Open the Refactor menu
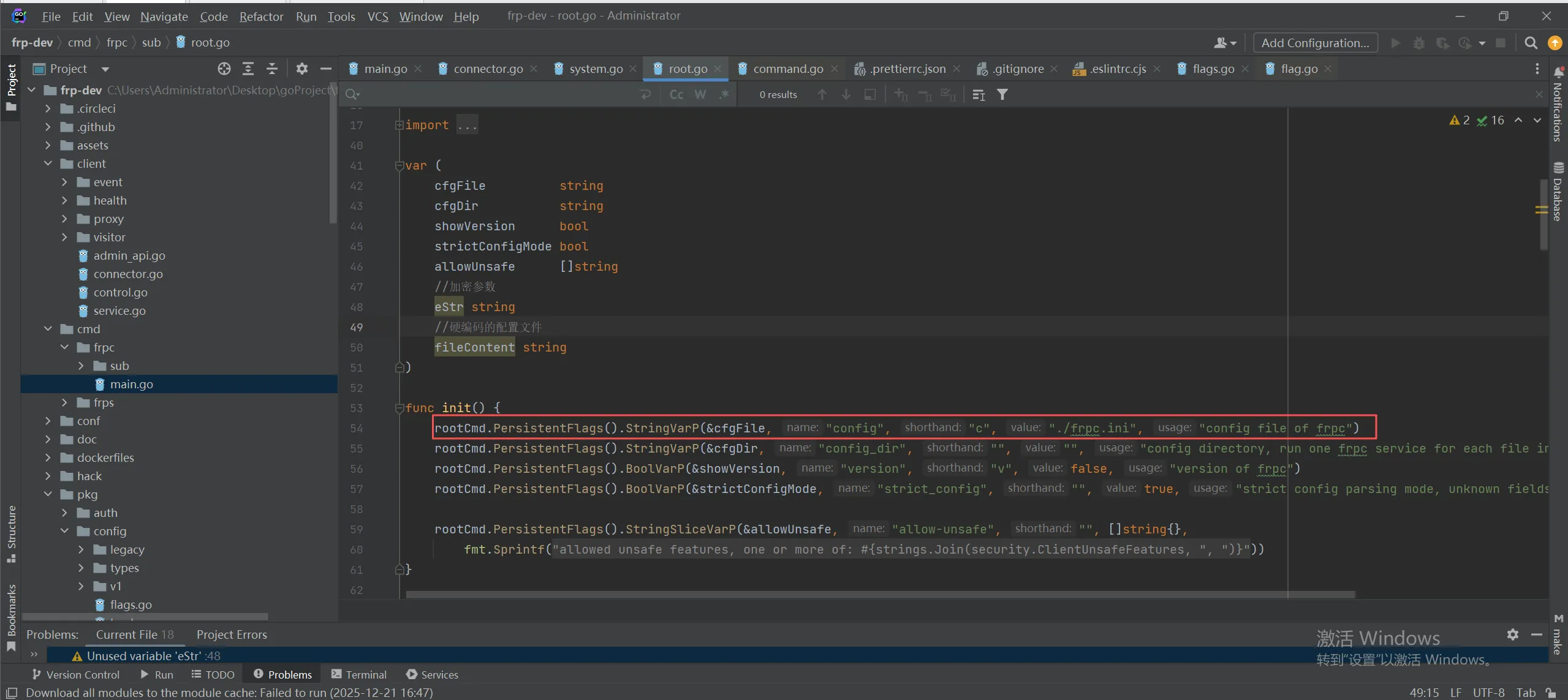 [261, 17]
